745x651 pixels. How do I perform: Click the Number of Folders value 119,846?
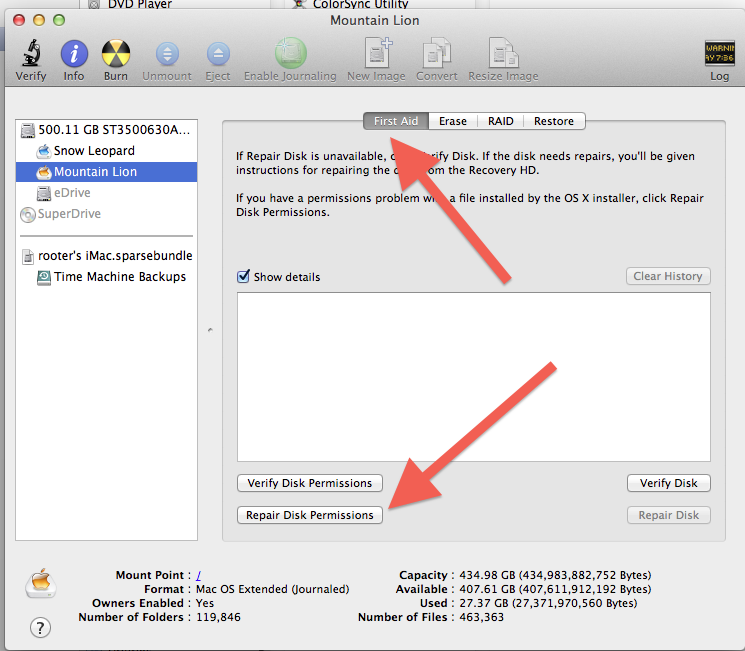pos(218,617)
